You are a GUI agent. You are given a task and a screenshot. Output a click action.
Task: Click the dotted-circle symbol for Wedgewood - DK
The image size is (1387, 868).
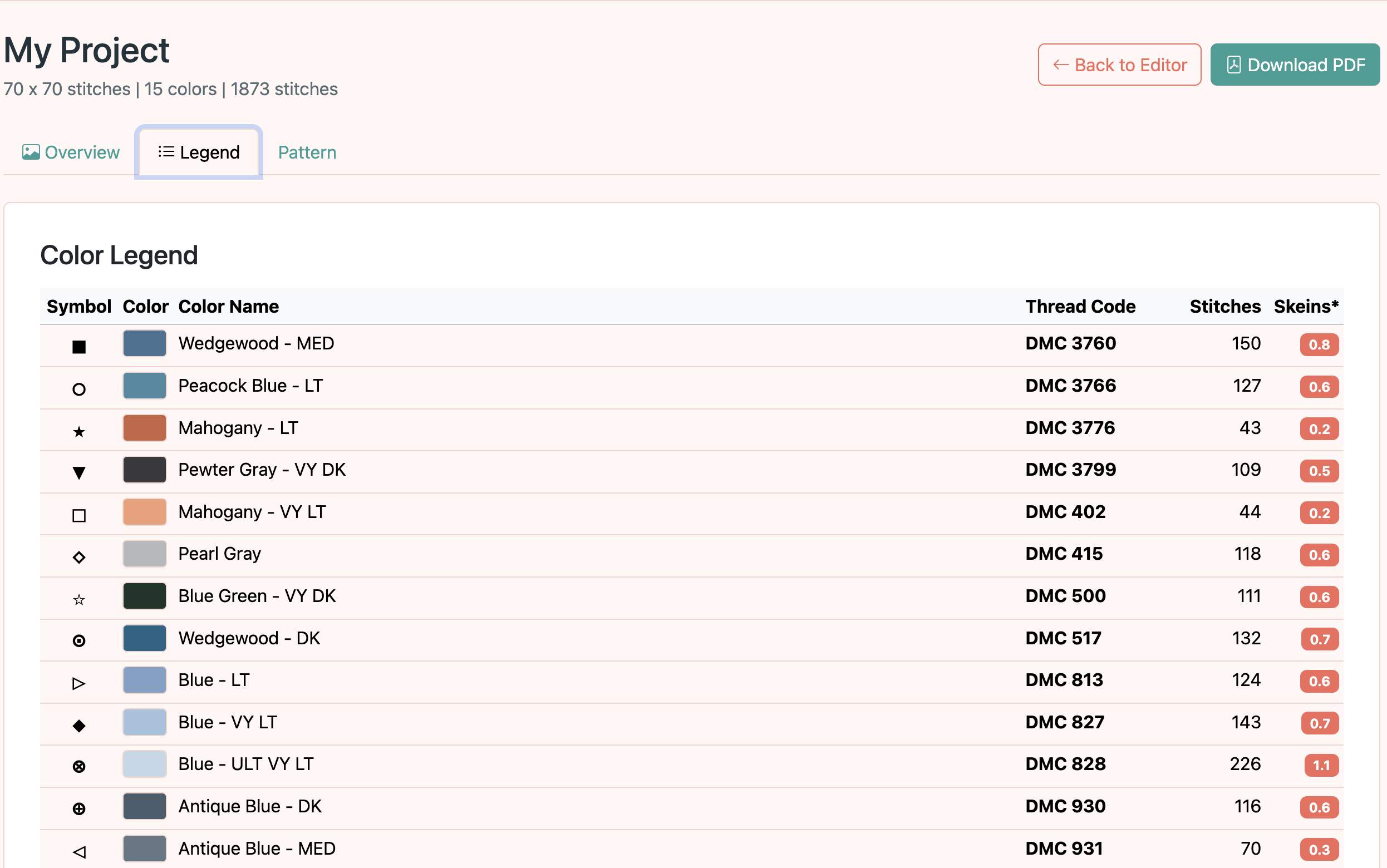pos(79,639)
